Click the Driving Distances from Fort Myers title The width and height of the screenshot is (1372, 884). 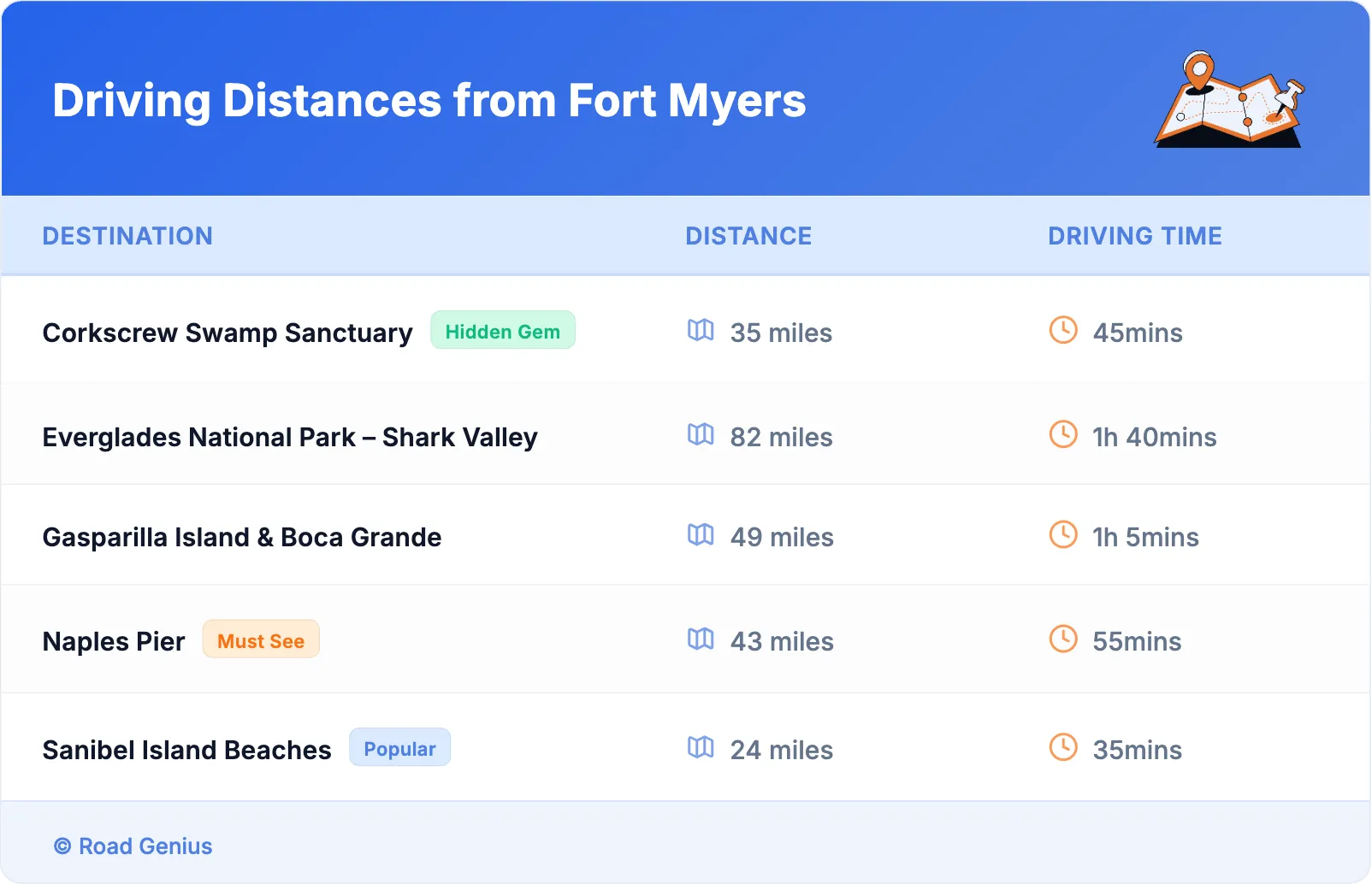tap(429, 101)
